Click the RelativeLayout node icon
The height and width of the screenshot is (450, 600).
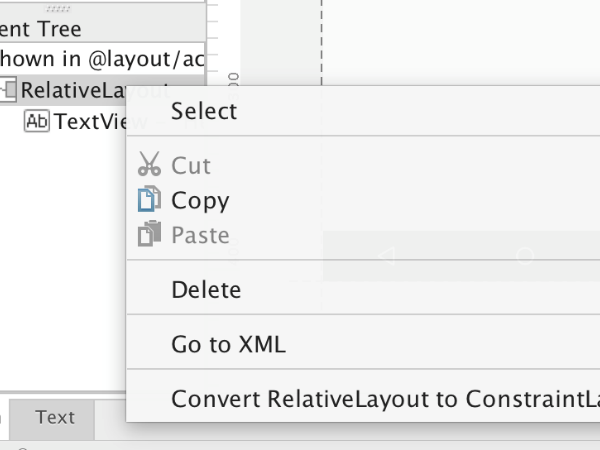[8, 90]
